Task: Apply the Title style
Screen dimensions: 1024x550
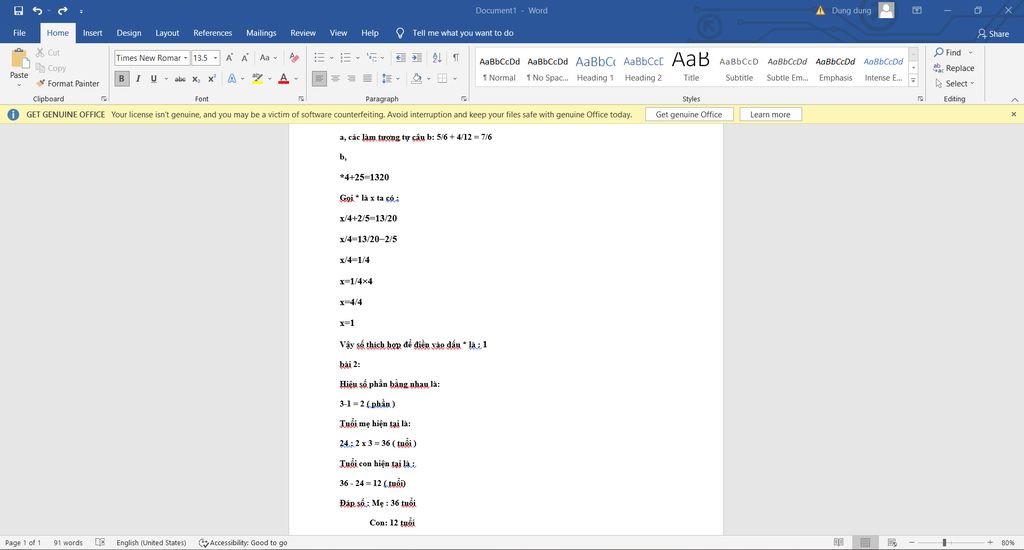Action: (691, 68)
